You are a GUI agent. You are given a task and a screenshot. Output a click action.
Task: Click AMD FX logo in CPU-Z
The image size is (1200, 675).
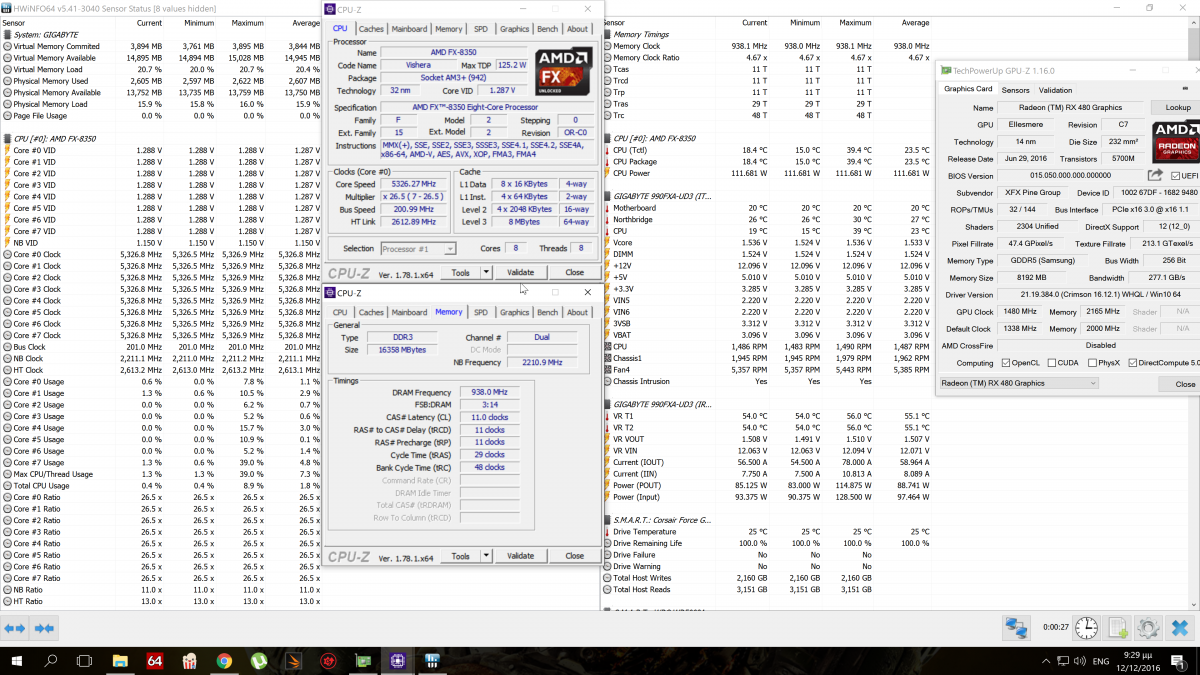pyautogui.click(x=564, y=72)
